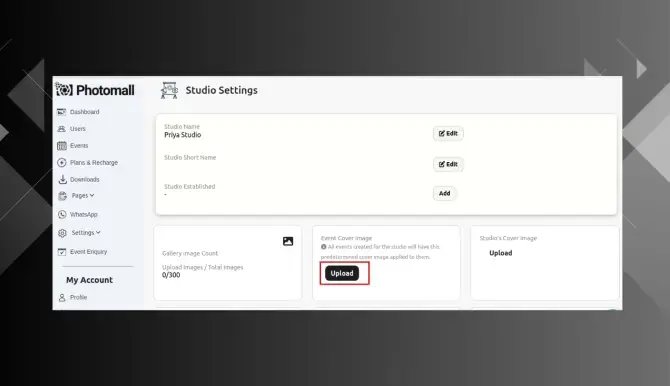Open Downloads in the sidebar

(85, 180)
